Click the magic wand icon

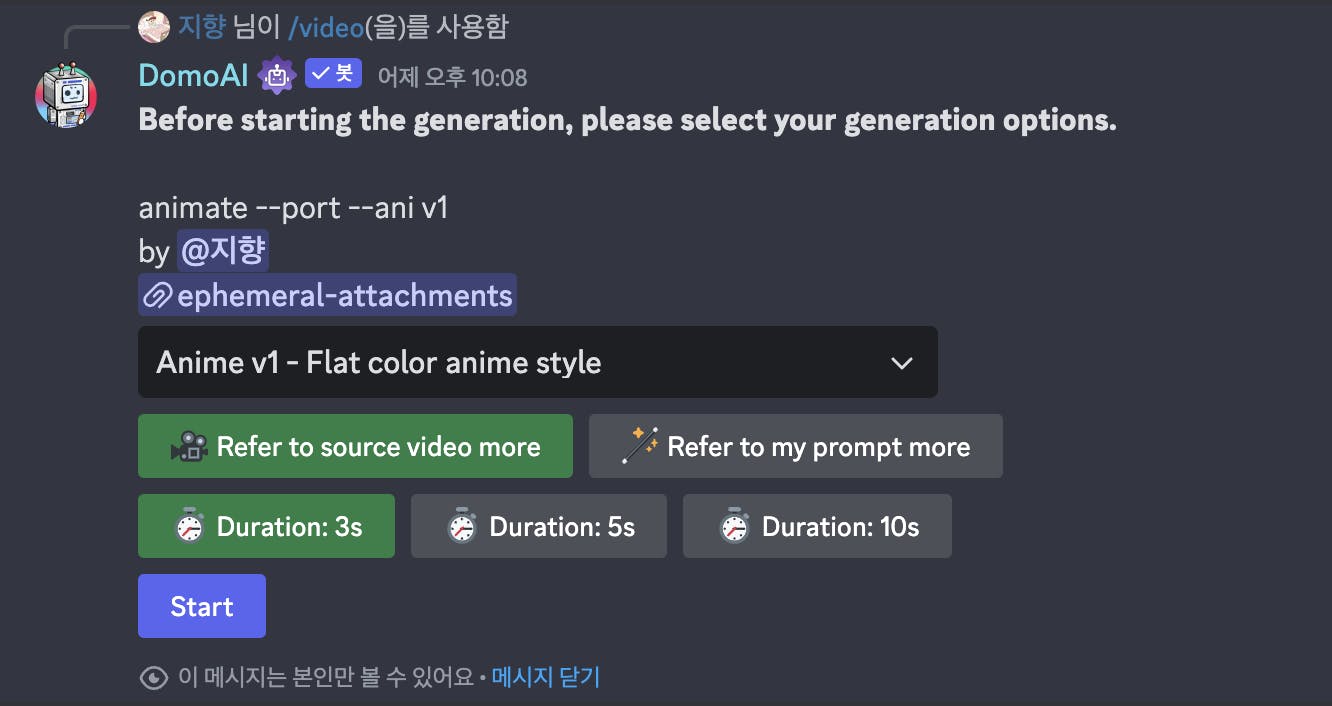(x=639, y=447)
